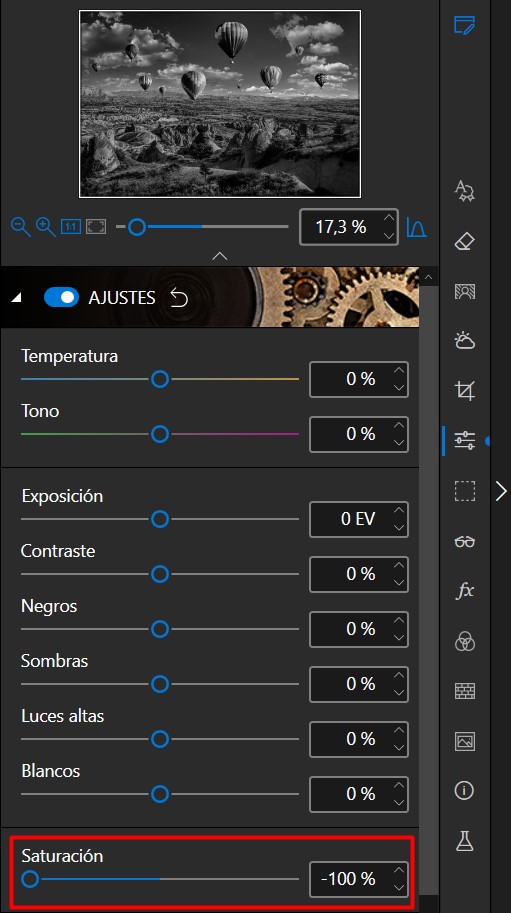Click the Negros slider handle

(160, 629)
